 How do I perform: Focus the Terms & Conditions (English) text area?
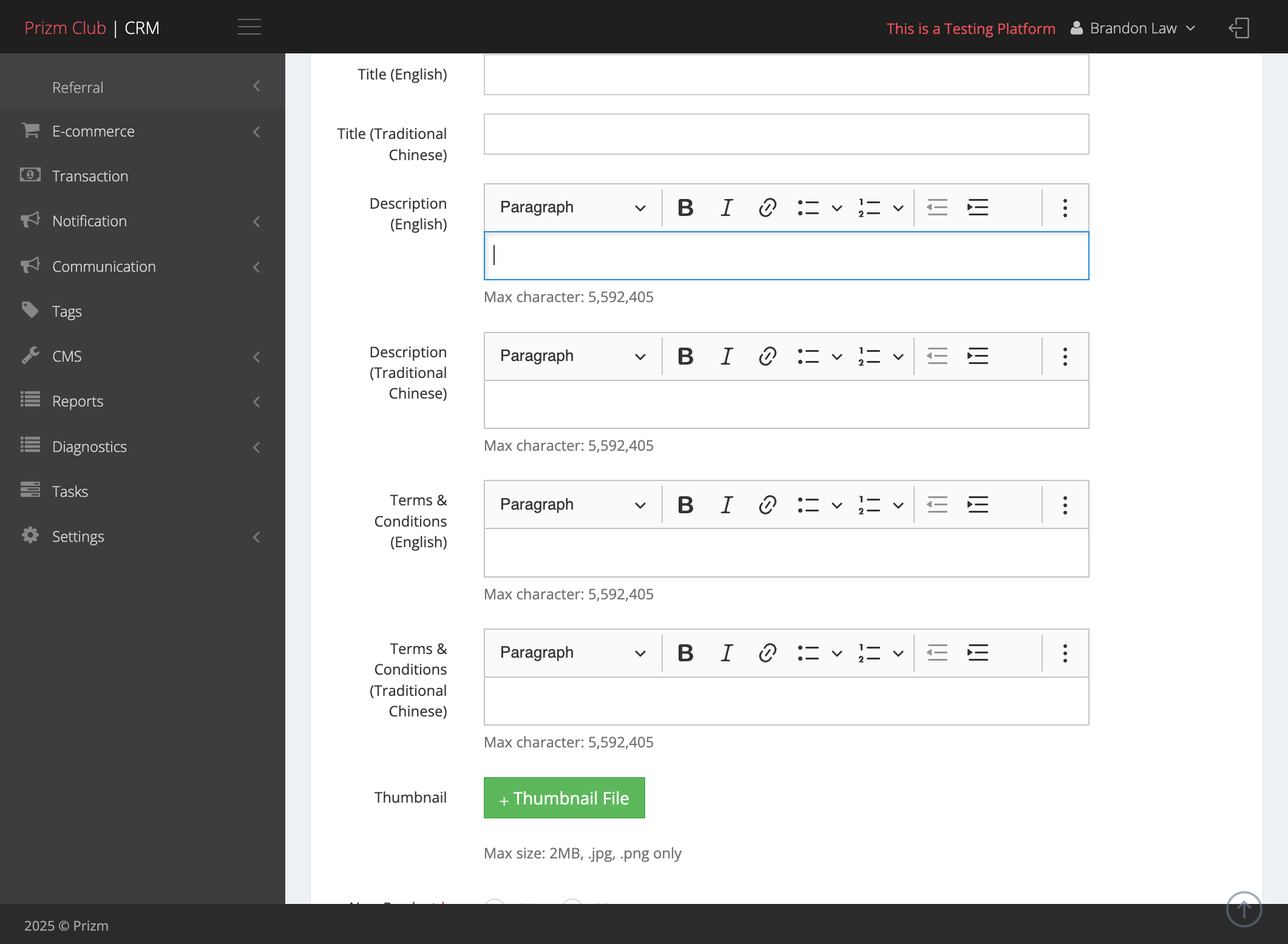(786, 553)
